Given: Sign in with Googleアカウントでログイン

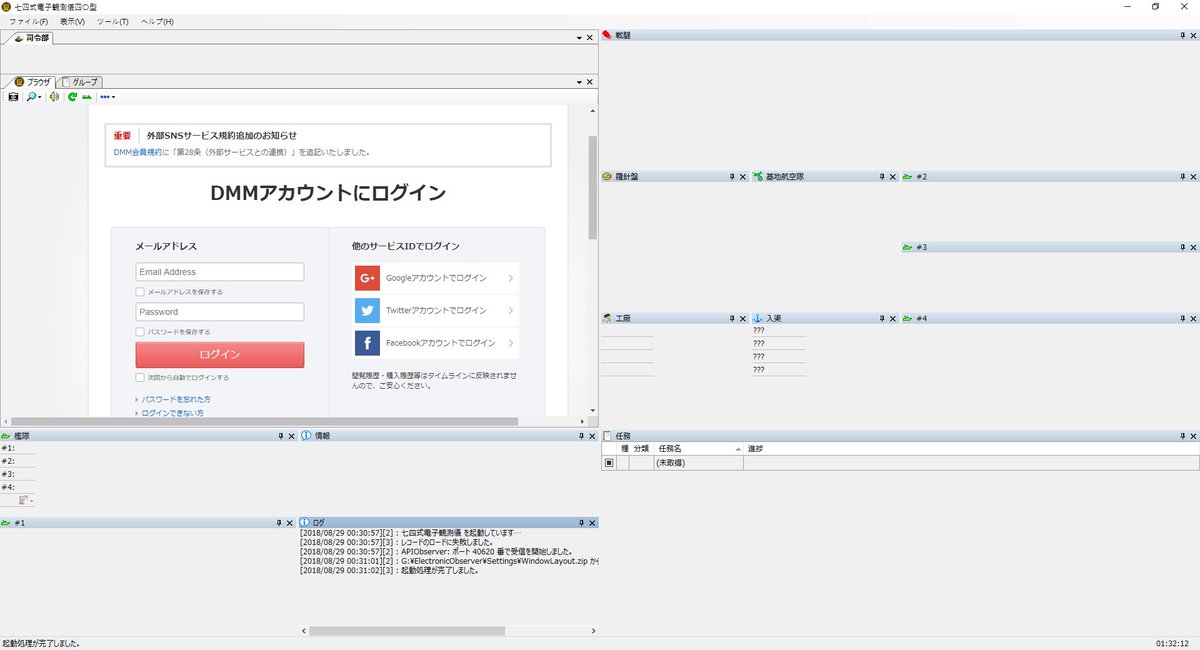Looking at the screenshot, I should pos(437,278).
